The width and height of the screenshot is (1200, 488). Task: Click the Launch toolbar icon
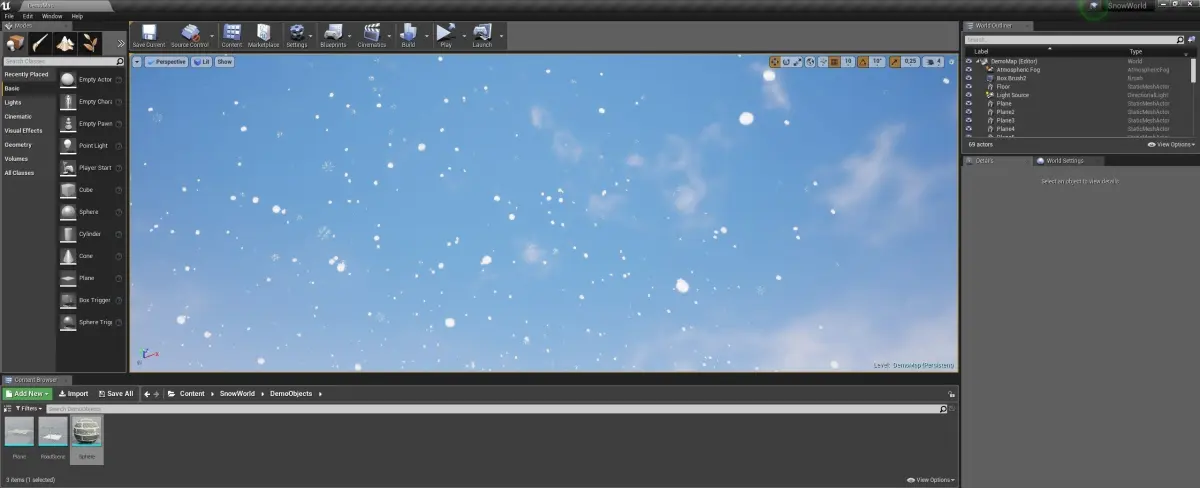coord(482,36)
